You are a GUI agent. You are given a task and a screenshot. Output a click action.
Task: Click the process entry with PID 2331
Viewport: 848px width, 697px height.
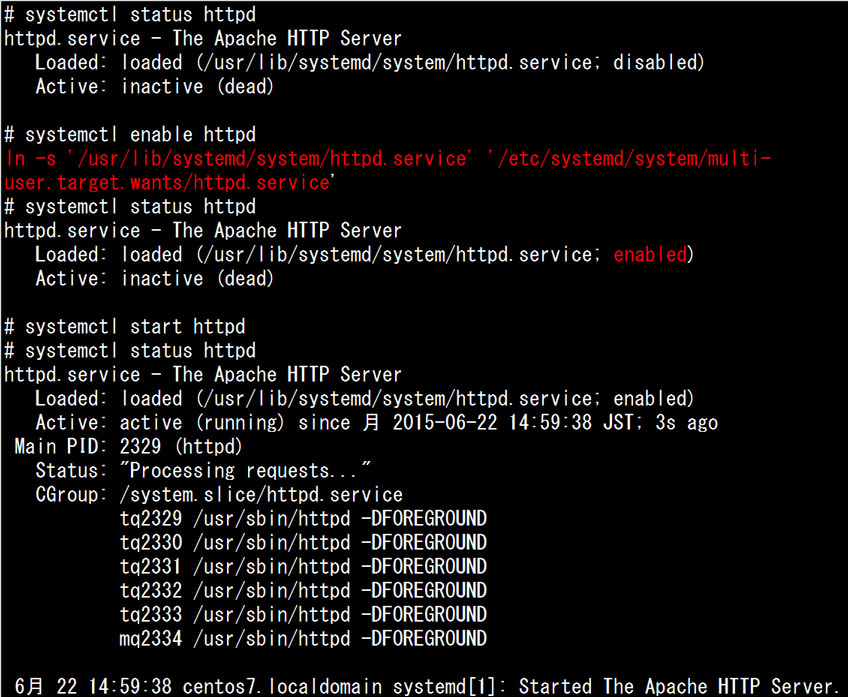tap(303, 567)
